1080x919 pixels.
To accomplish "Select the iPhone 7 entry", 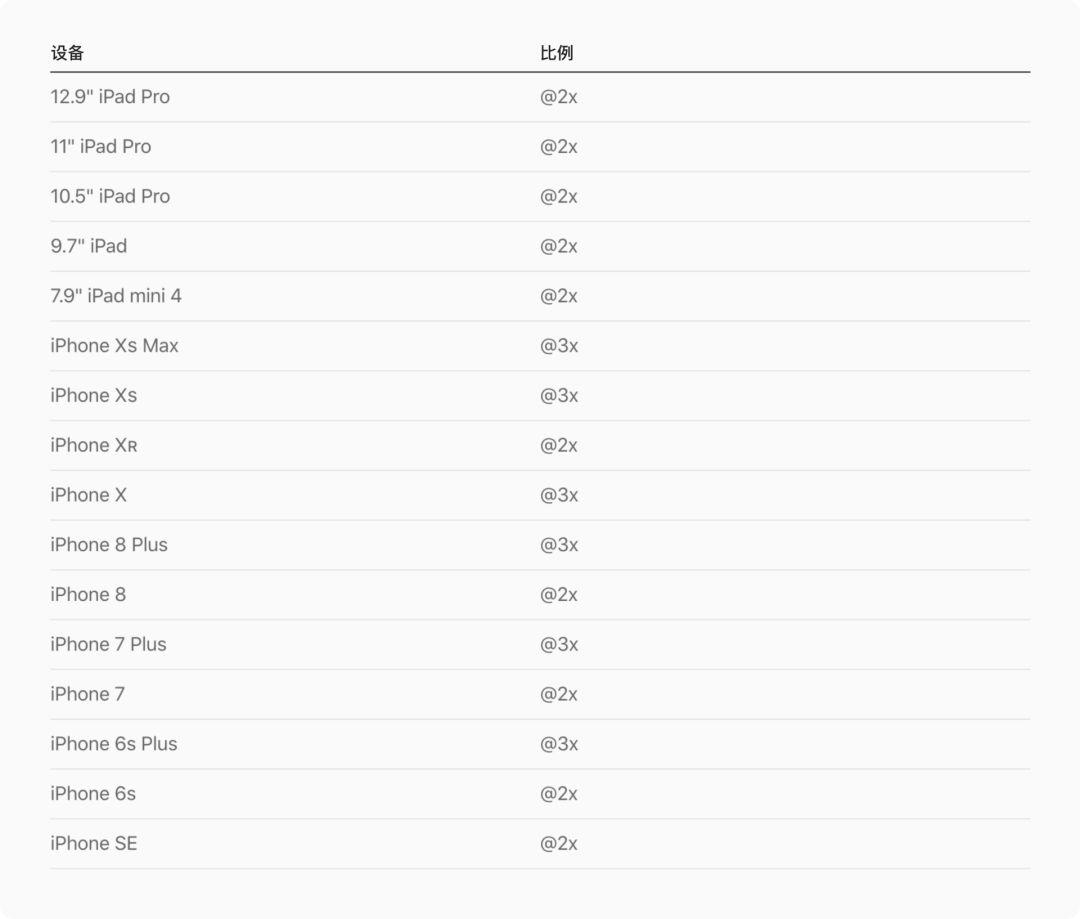I will [87, 694].
